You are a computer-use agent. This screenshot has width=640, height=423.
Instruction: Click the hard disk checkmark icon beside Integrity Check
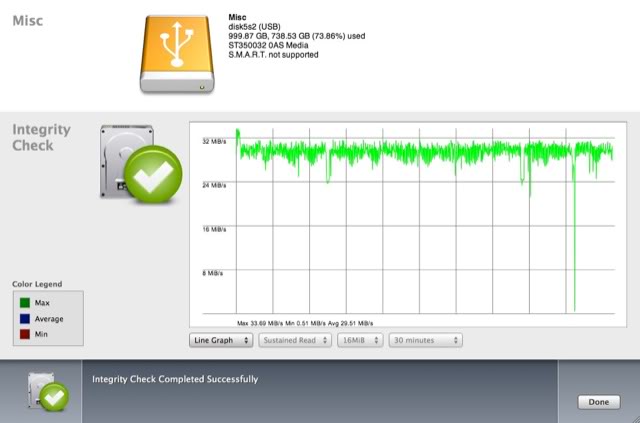pos(141,164)
